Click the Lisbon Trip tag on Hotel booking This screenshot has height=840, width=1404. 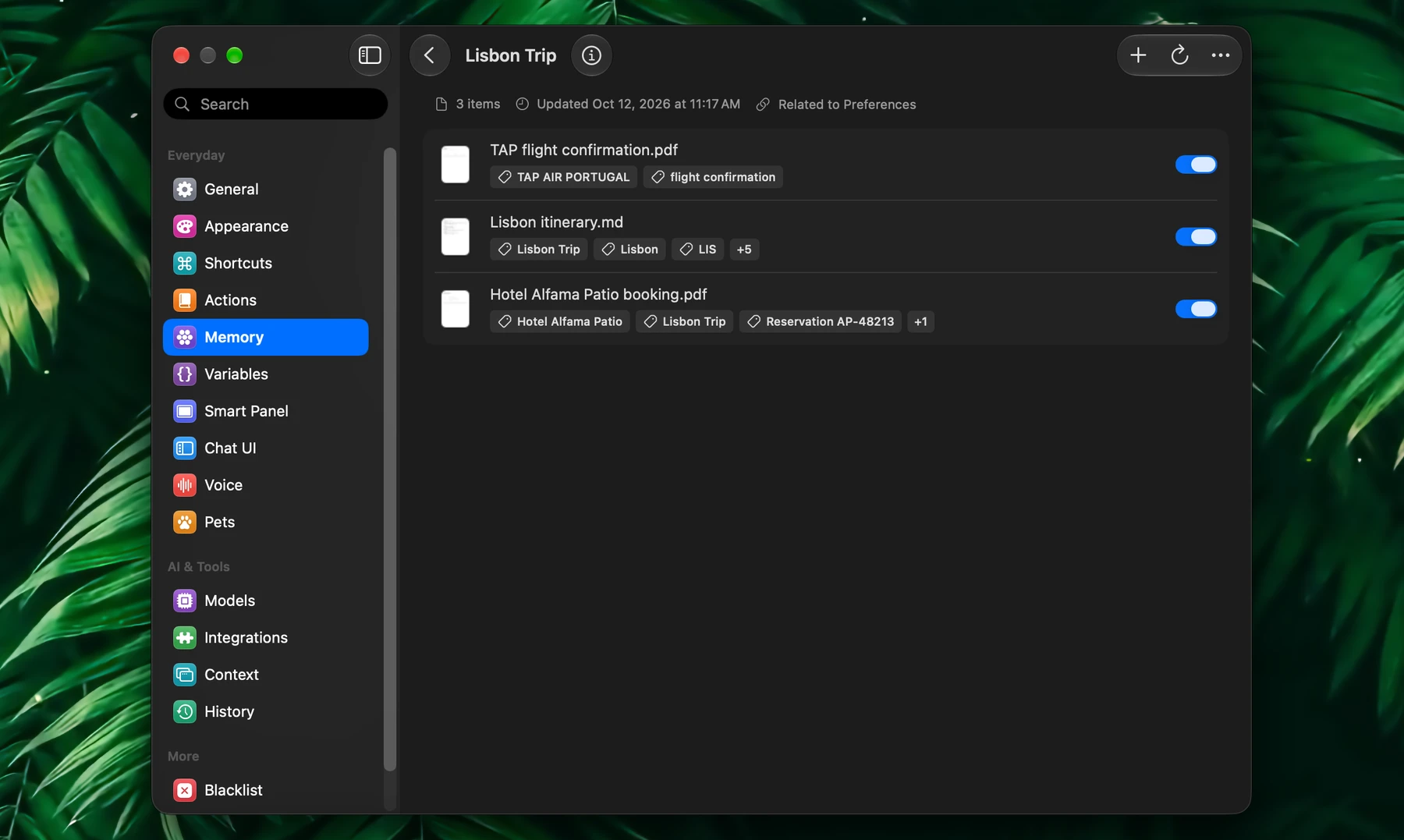pos(684,321)
